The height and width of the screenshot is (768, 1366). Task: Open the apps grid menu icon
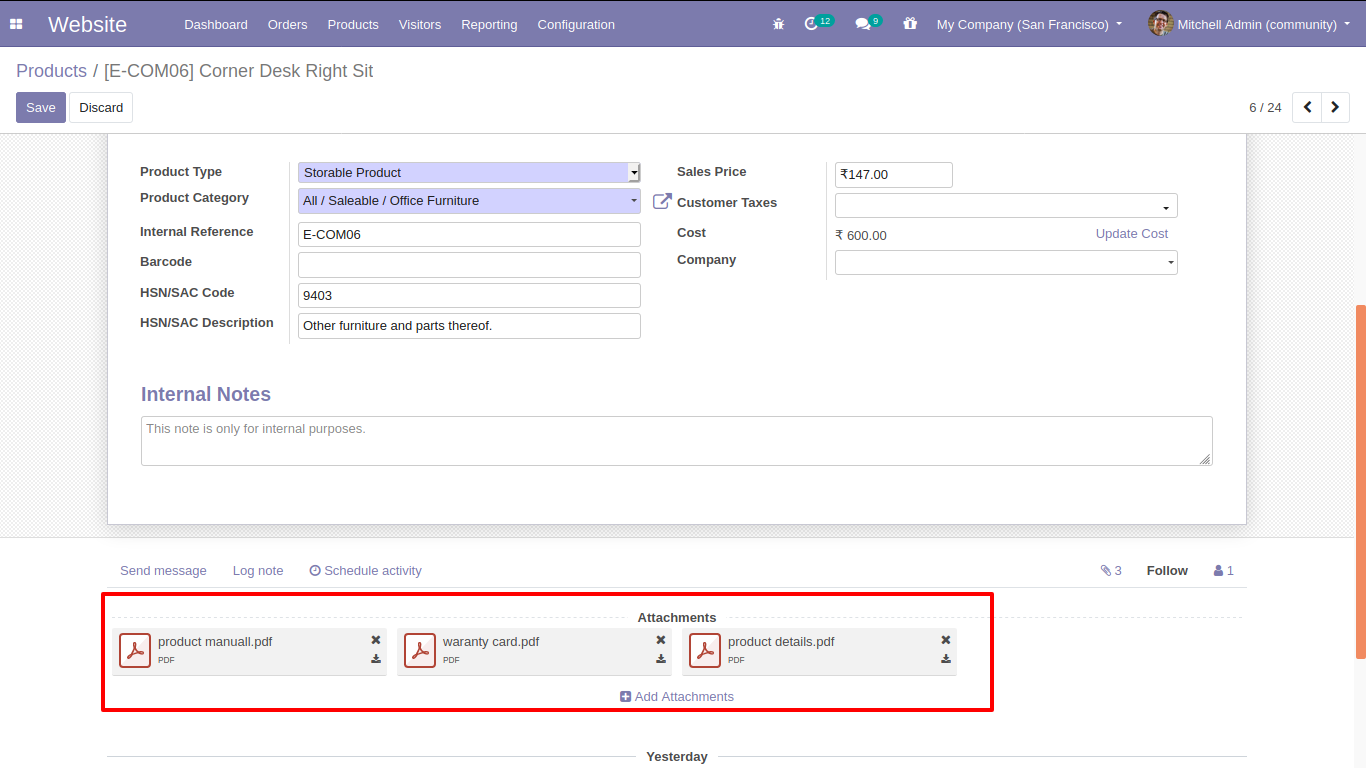click(x=16, y=24)
